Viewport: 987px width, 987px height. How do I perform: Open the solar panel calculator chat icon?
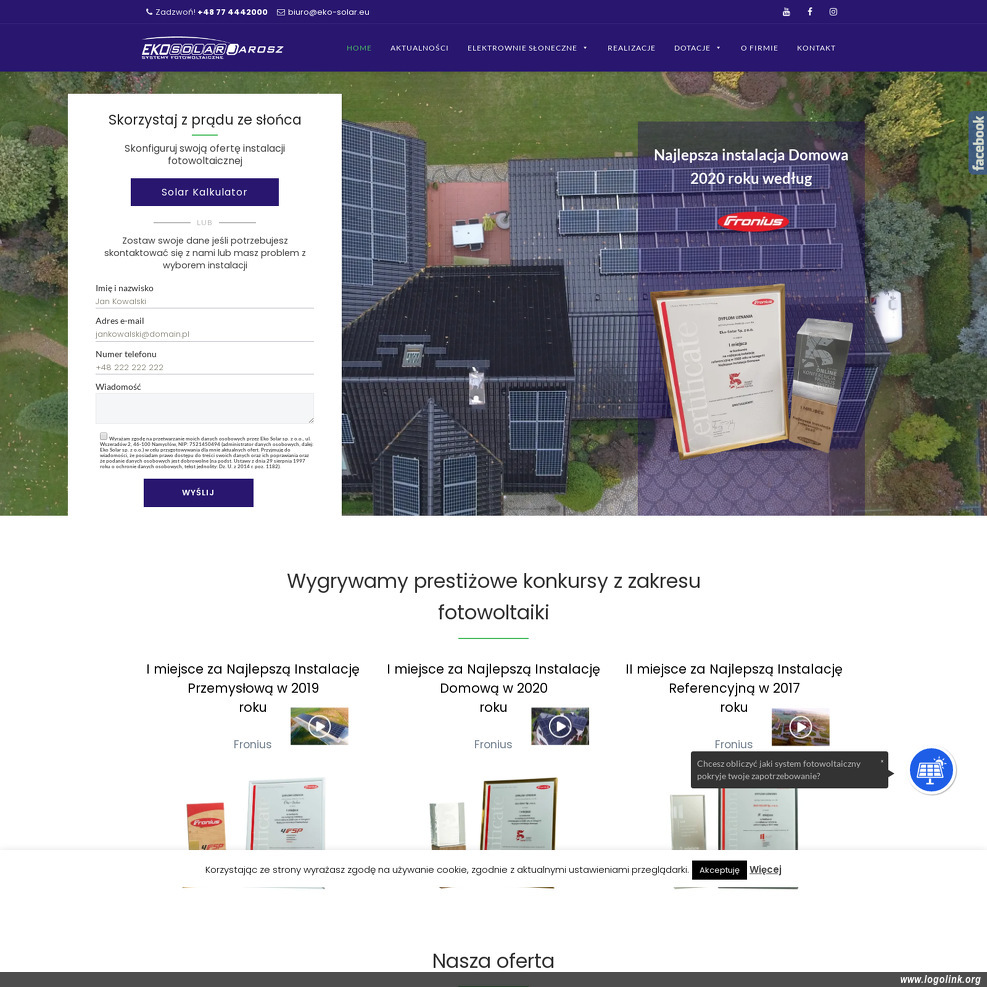click(931, 770)
